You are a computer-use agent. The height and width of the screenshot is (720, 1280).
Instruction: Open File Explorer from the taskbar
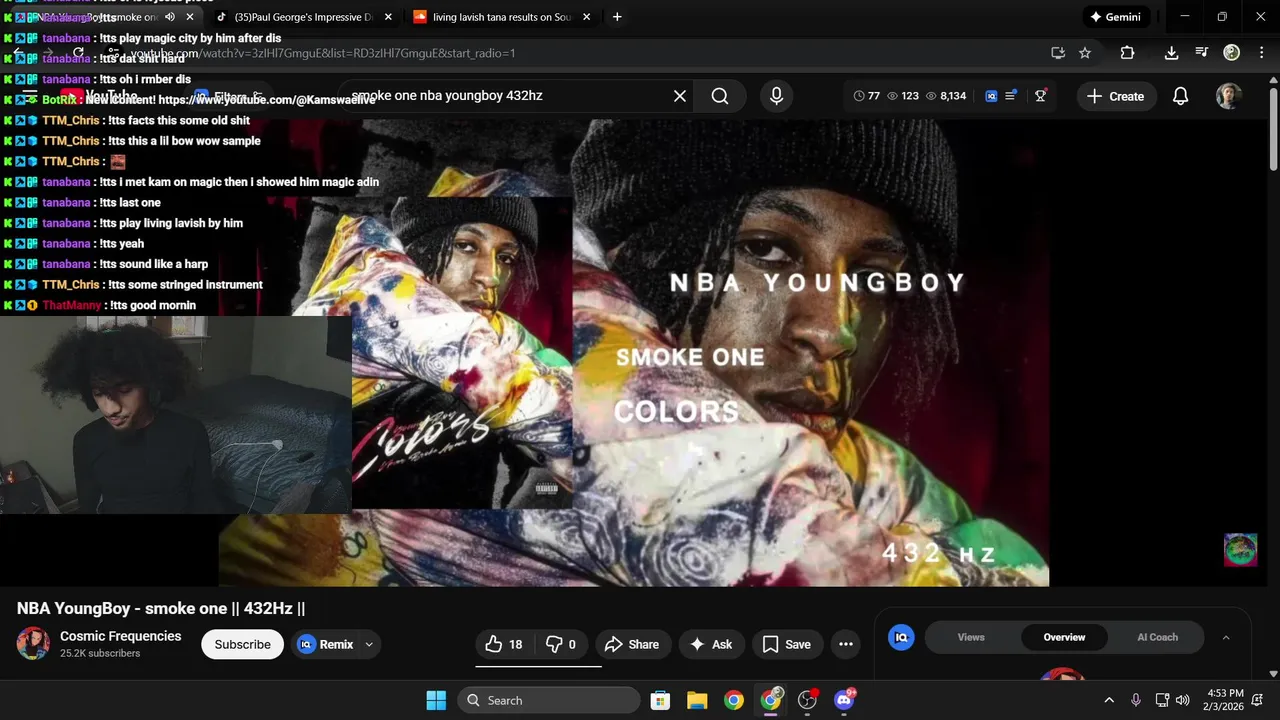click(x=697, y=700)
